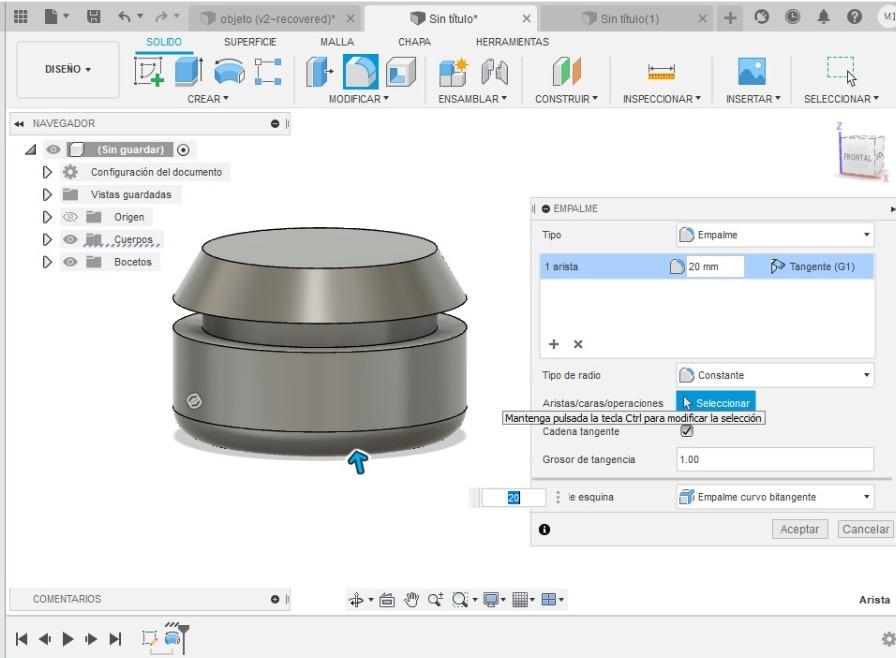Click the Grosor de tangencia field
The height and width of the screenshot is (658, 896).
coord(775,459)
